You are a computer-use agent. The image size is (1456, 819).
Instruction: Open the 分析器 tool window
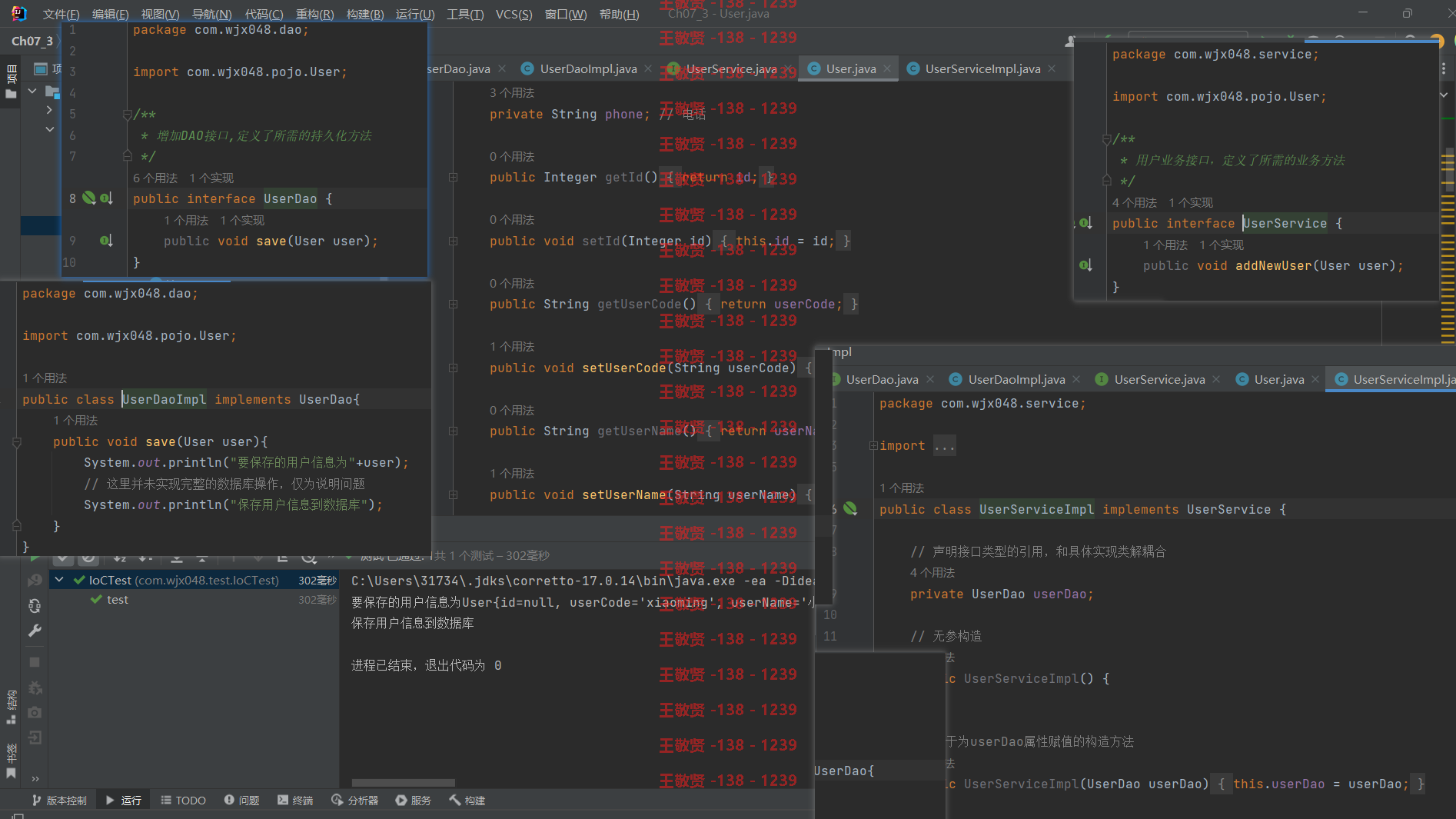(x=354, y=801)
